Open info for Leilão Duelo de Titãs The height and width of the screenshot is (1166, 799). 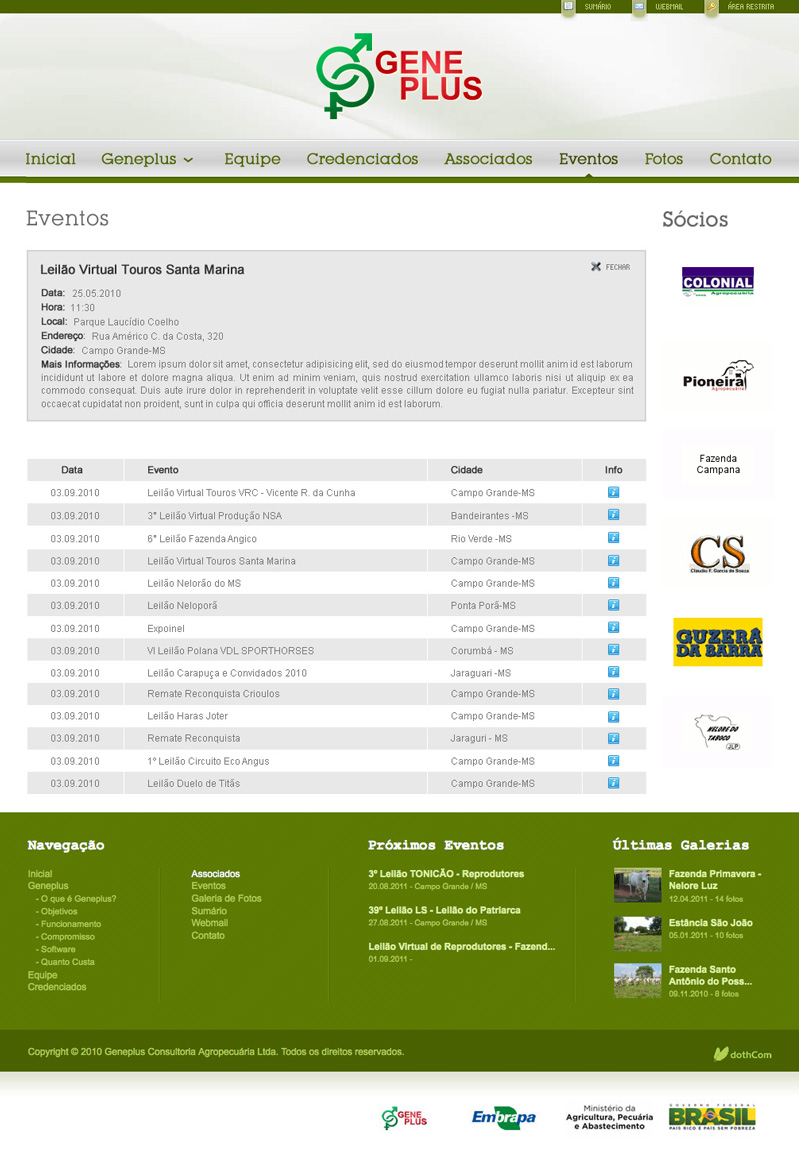(613, 783)
